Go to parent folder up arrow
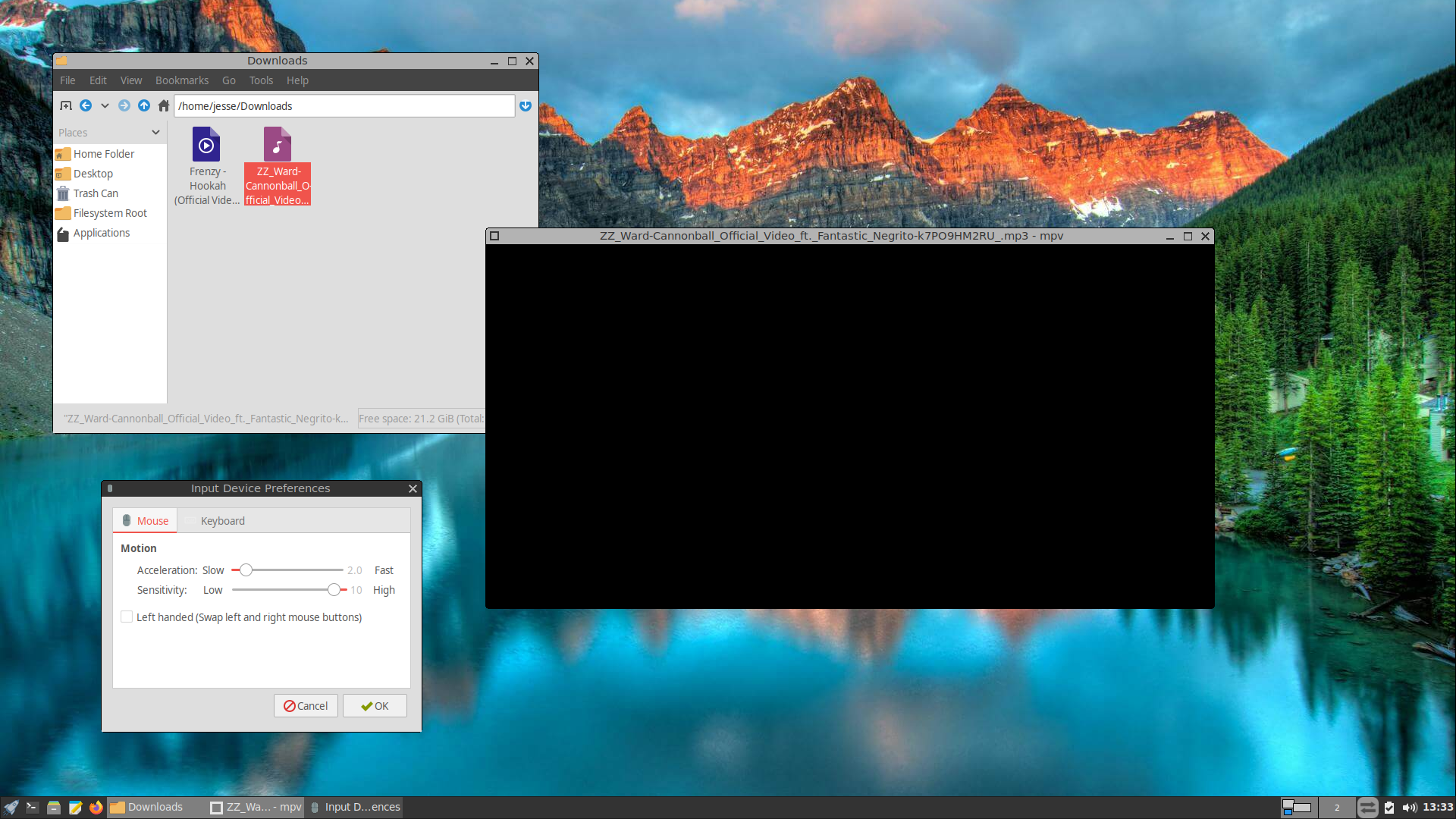1456x819 pixels. click(144, 106)
